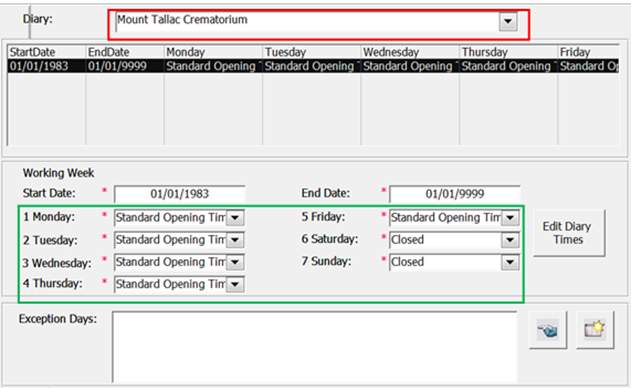Click the Sunday Closed value text

point(407,262)
